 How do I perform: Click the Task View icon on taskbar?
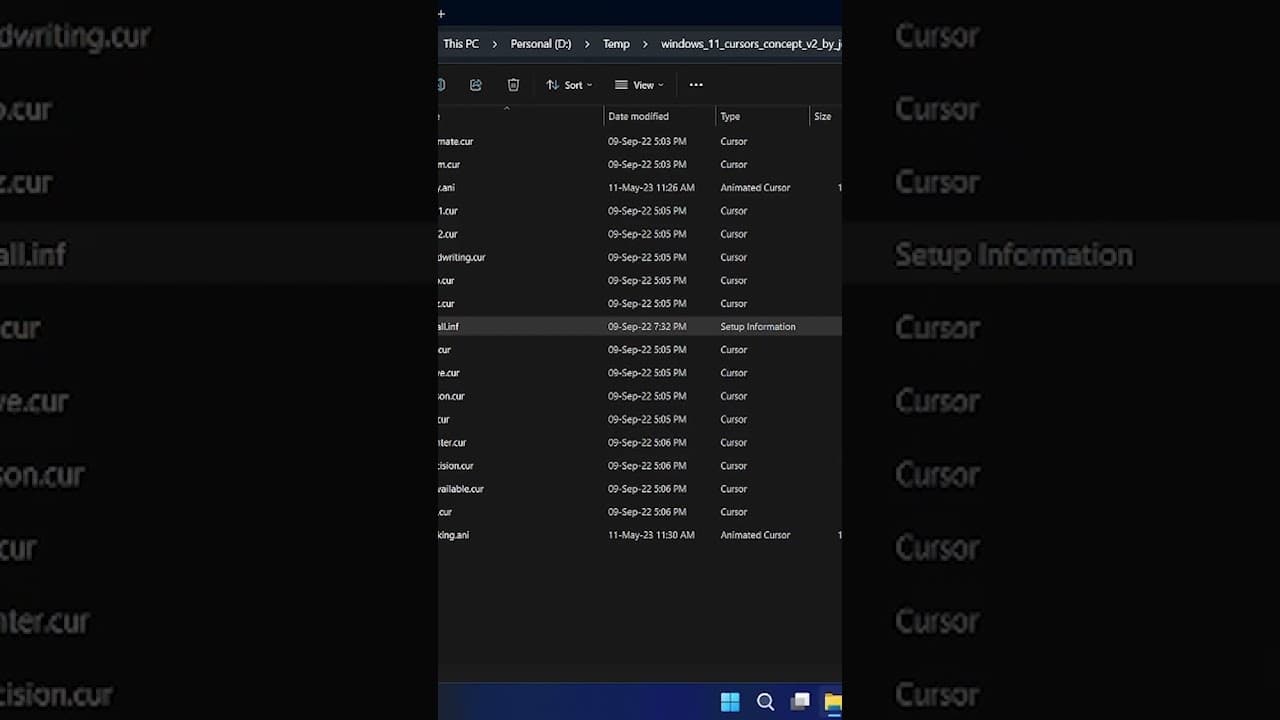(800, 702)
